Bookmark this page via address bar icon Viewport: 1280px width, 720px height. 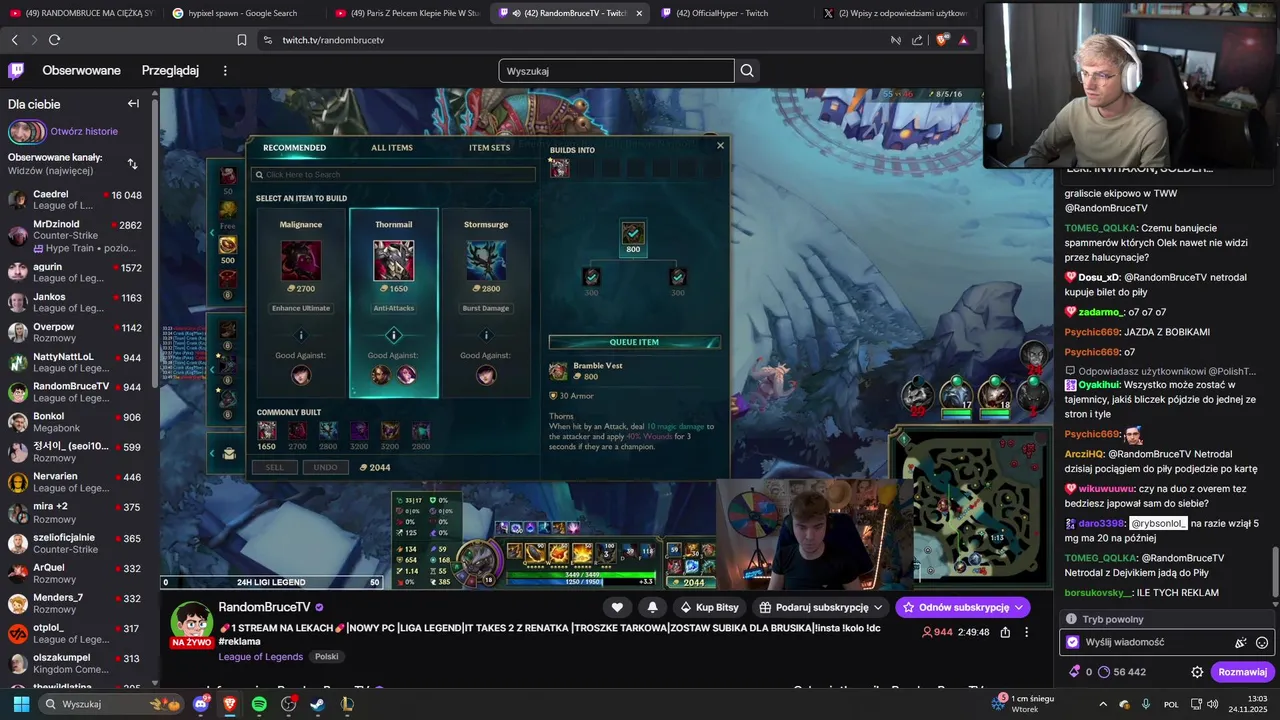click(241, 40)
